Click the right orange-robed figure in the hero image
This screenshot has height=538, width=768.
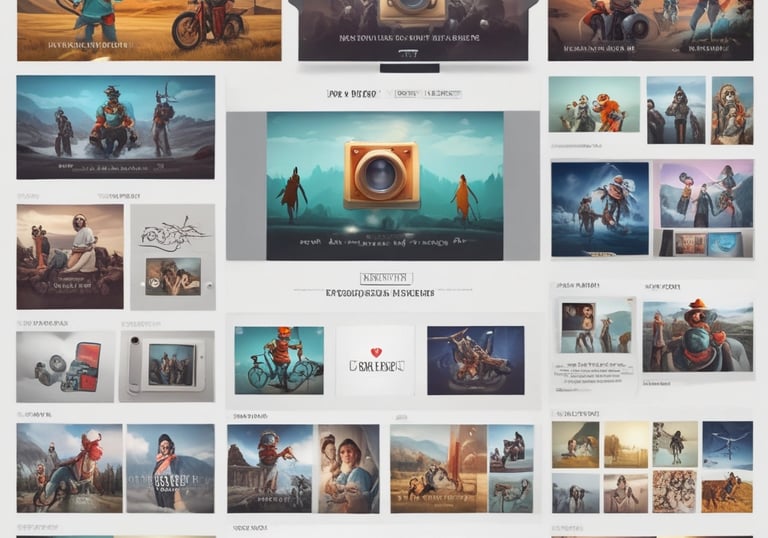pos(463,198)
